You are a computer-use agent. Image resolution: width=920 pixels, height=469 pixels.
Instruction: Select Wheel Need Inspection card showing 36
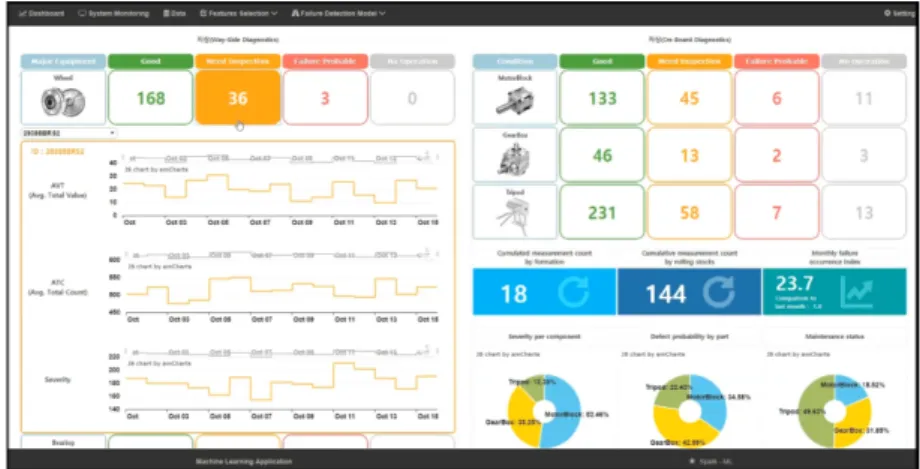click(x=238, y=97)
